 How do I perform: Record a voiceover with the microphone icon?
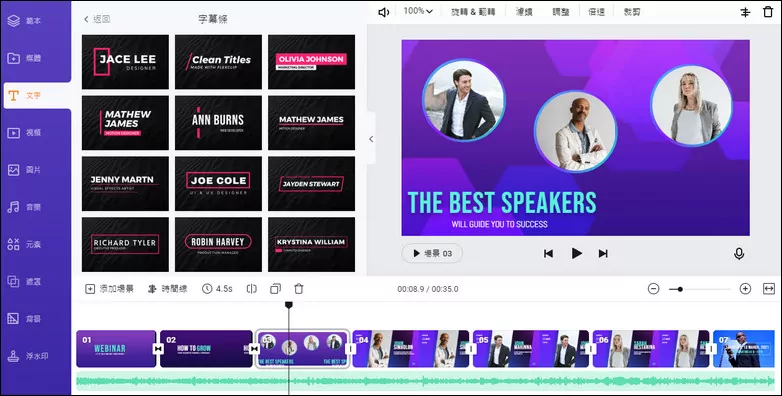(739, 253)
